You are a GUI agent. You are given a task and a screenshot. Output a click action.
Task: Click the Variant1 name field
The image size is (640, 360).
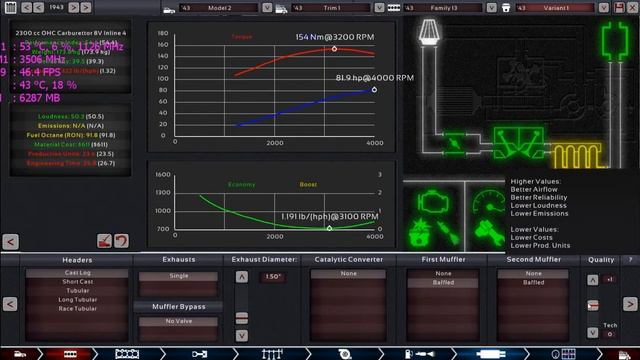click(556, 8)
